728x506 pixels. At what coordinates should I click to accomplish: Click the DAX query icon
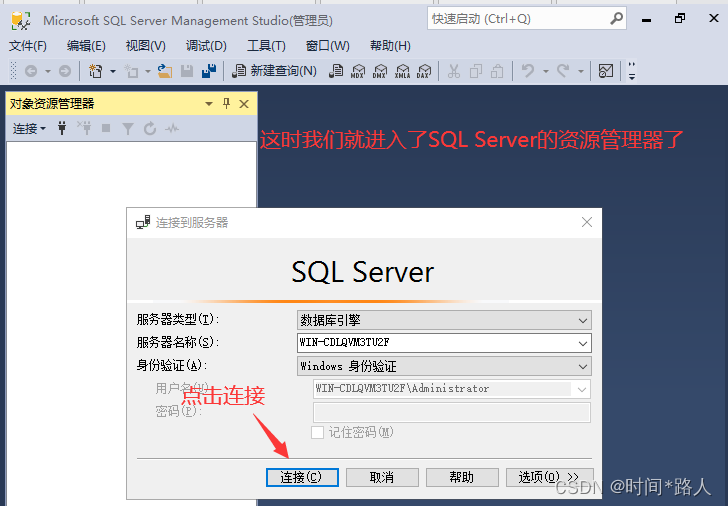[x=423, y=71]
